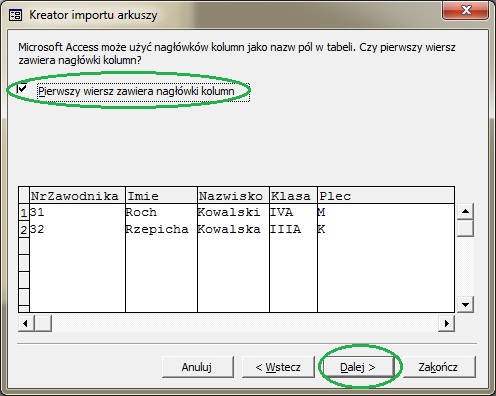Go back with the < Wstecz button

point(278,367)
